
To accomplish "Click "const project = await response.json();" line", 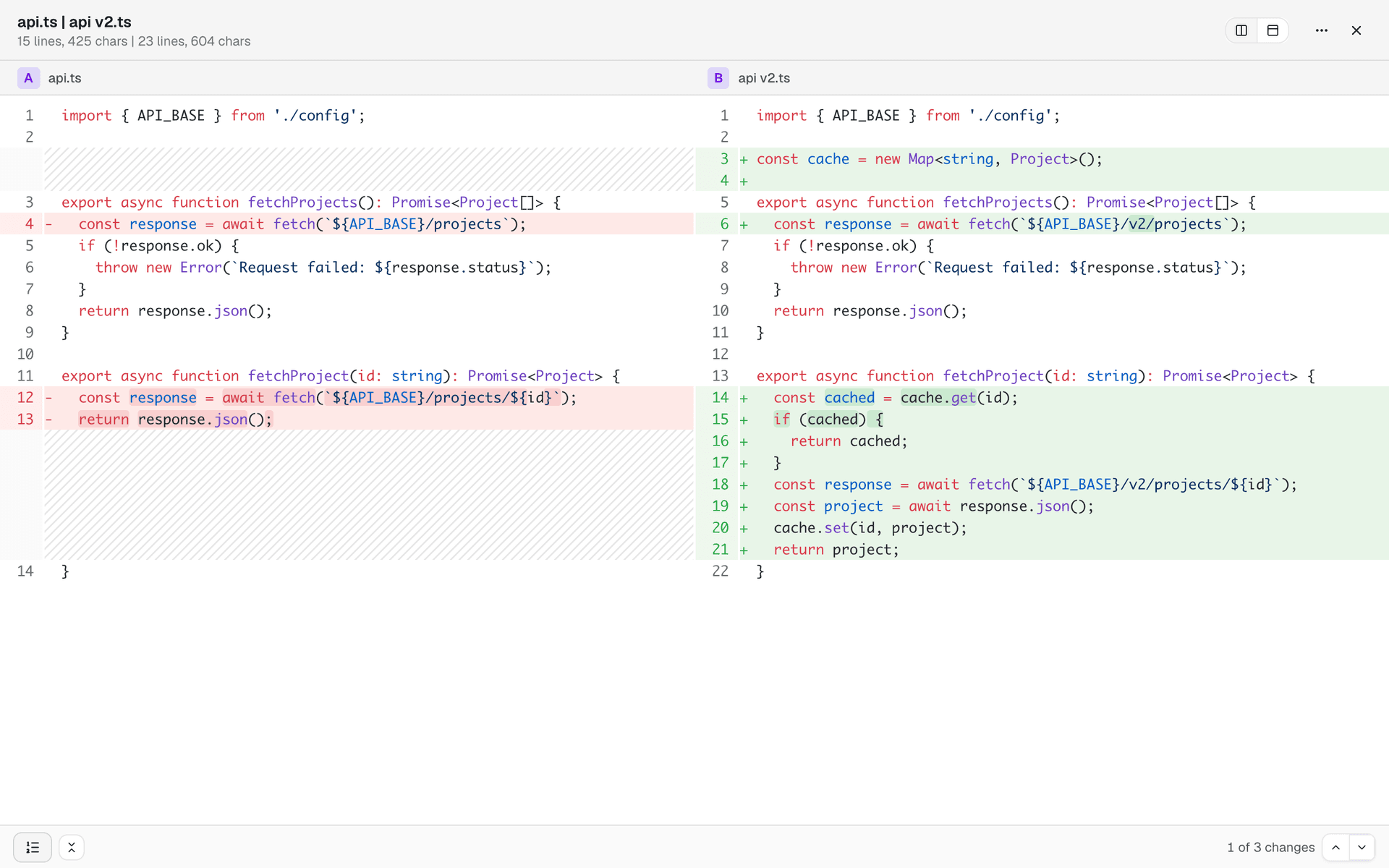I will point(934,506).
